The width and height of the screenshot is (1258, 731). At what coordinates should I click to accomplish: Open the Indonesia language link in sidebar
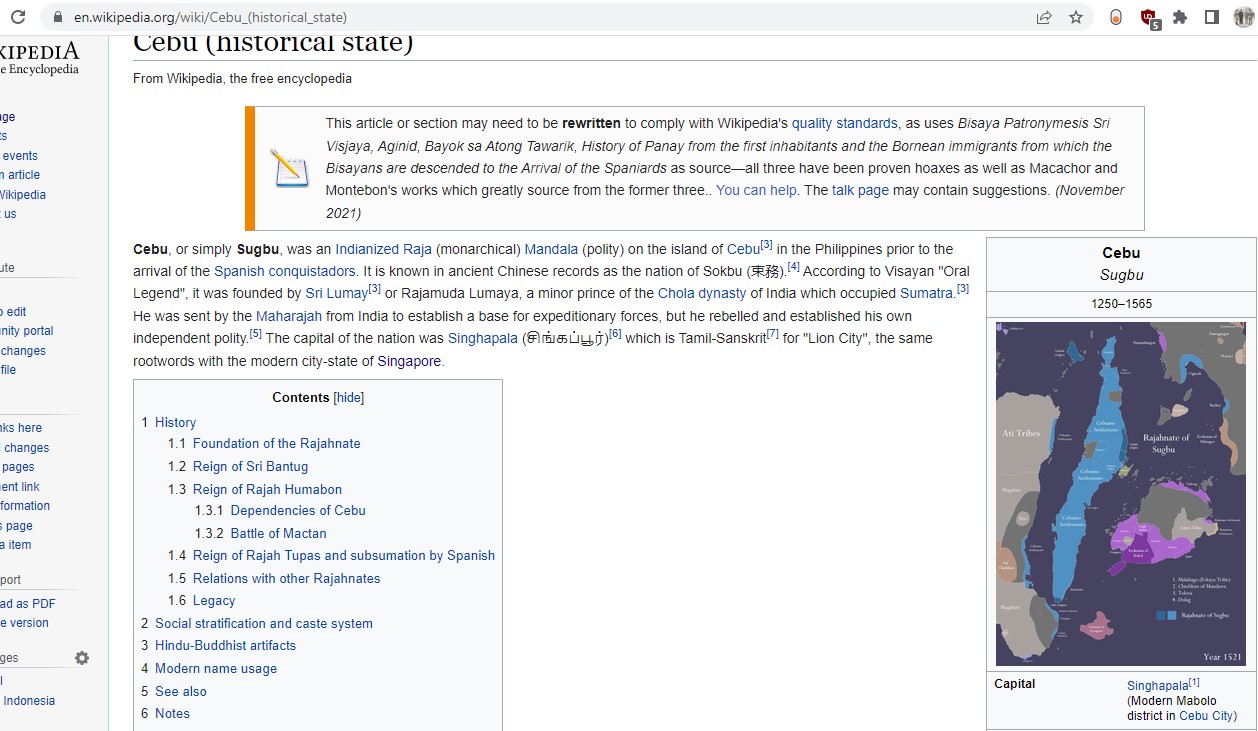tap(28, 701)
